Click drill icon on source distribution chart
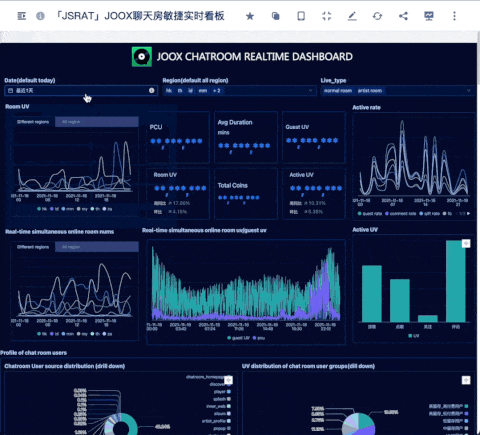The height and width of the screenshot is (435, 480). point(228,380)
